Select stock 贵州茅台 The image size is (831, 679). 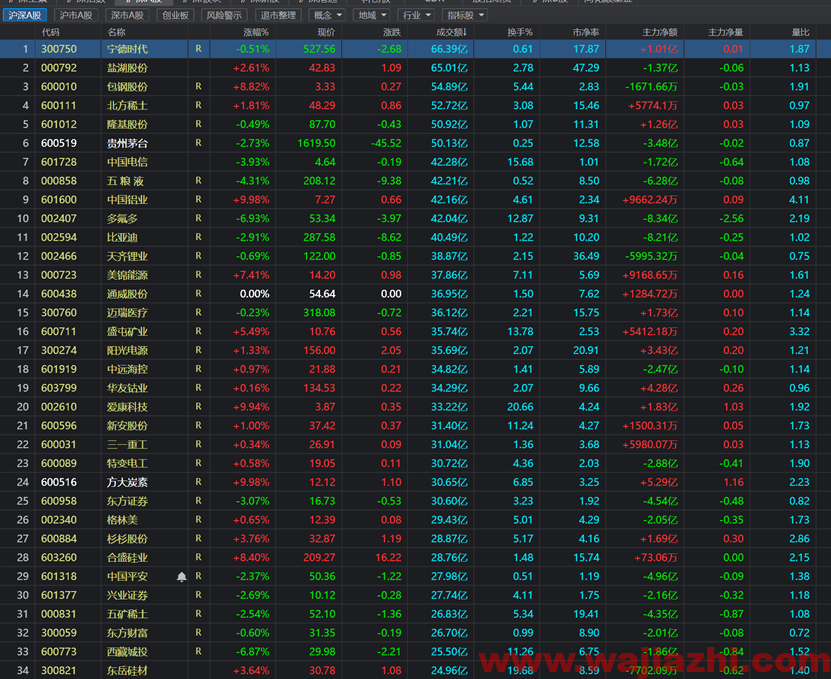pyautogui.click(x=127, y=143)
